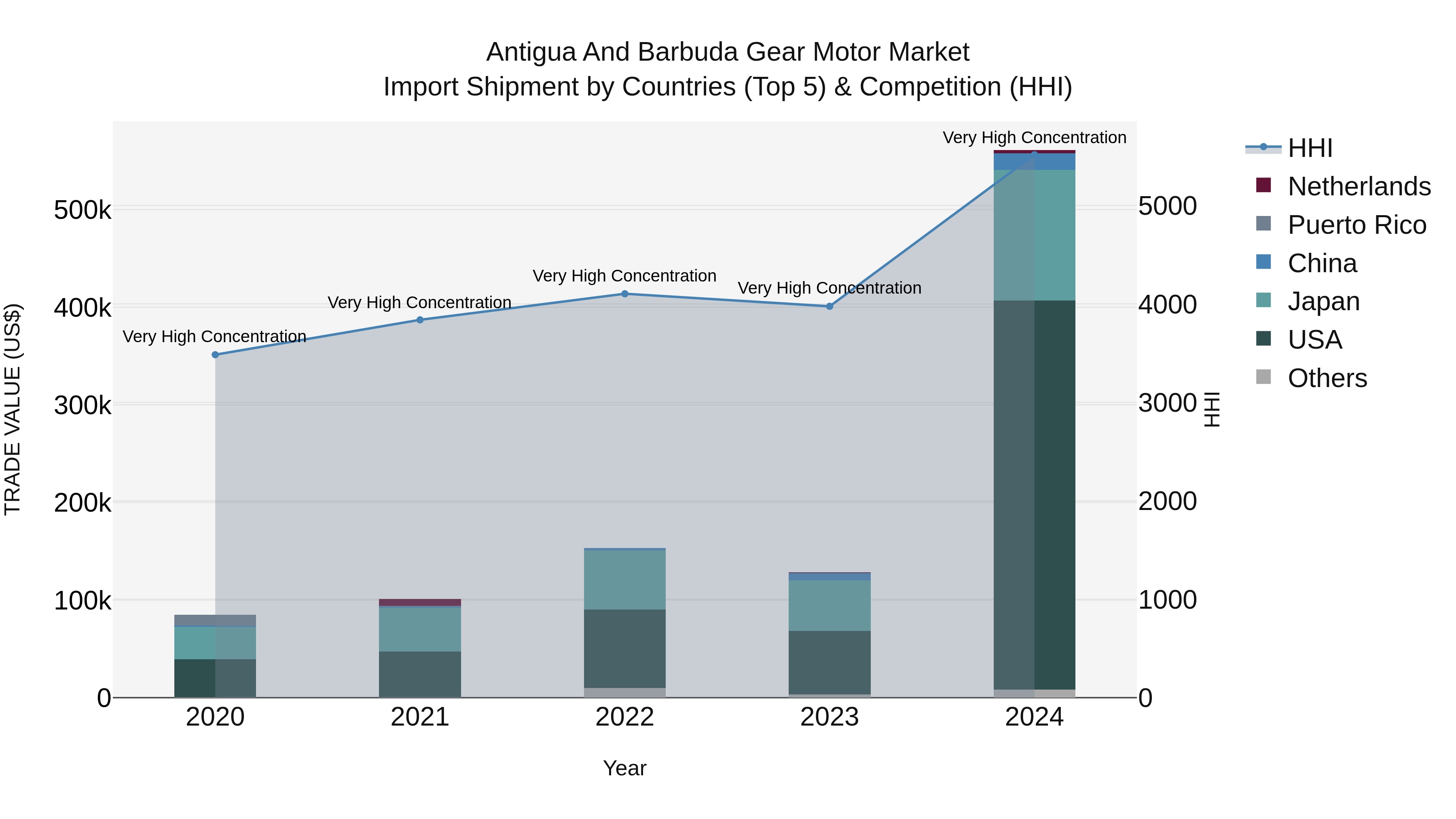Select the USA segment of the 2022 bar

click(625, 649)
